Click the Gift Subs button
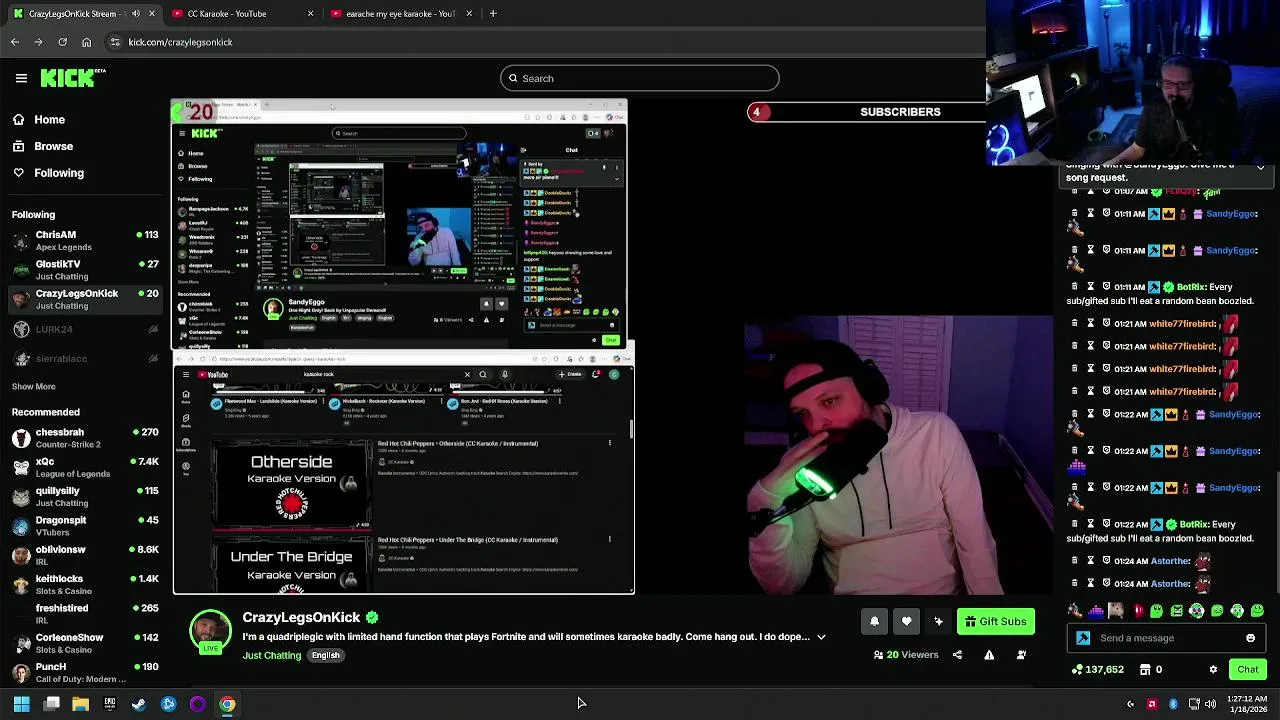Image resolution: width=1280 pixels, height=720 pixels. tap(995, 621)
